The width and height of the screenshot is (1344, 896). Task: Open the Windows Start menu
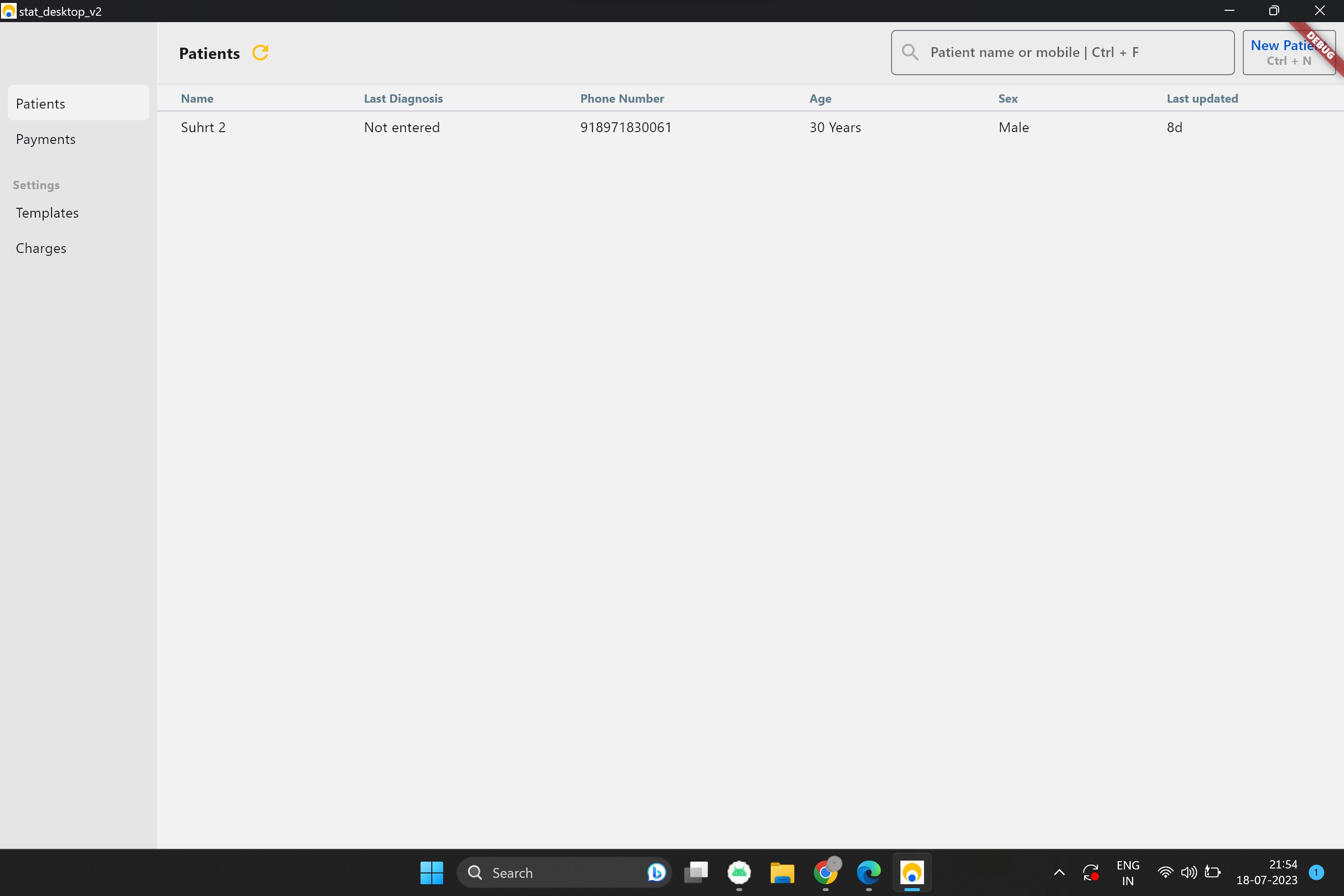coord(431,872)
